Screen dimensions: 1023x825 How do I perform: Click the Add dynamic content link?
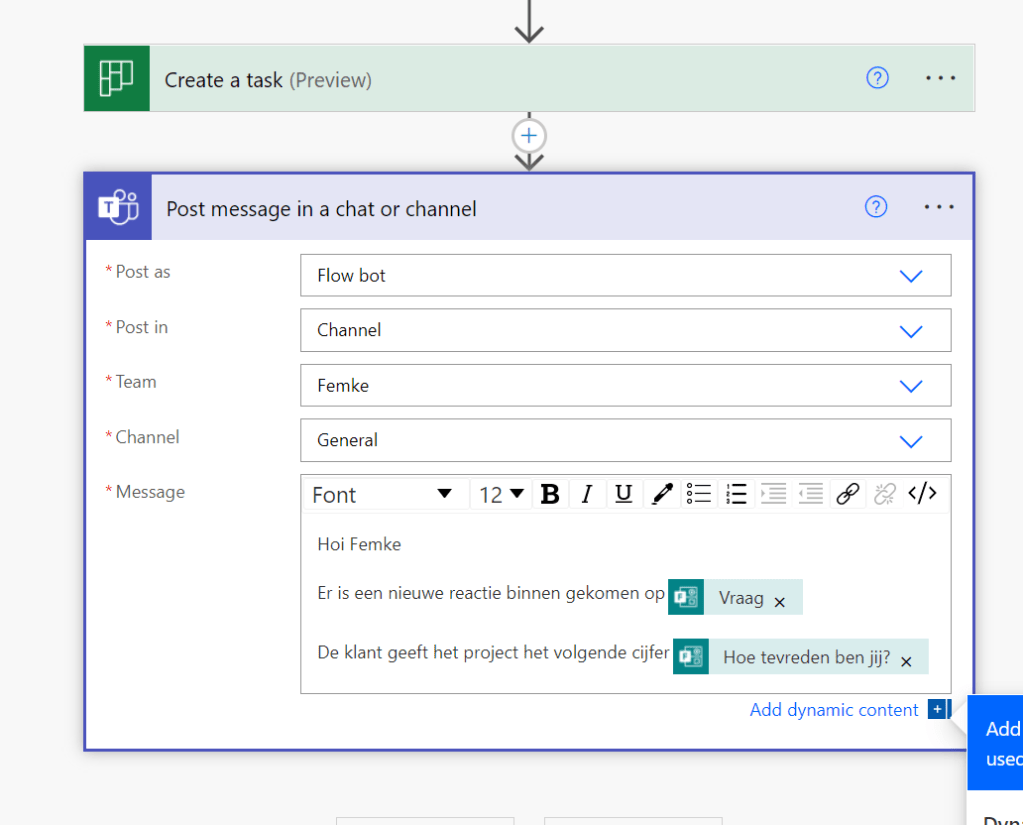(834, 710)
